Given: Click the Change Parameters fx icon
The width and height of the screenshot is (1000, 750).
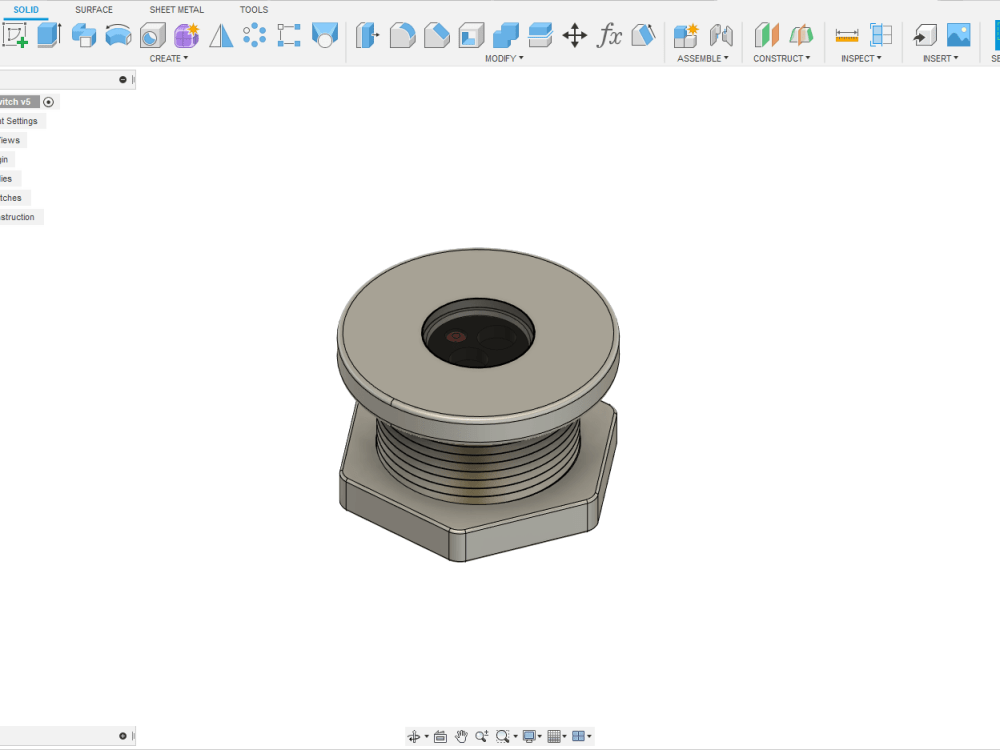Looking at the screenshot, I should (609, 35).
